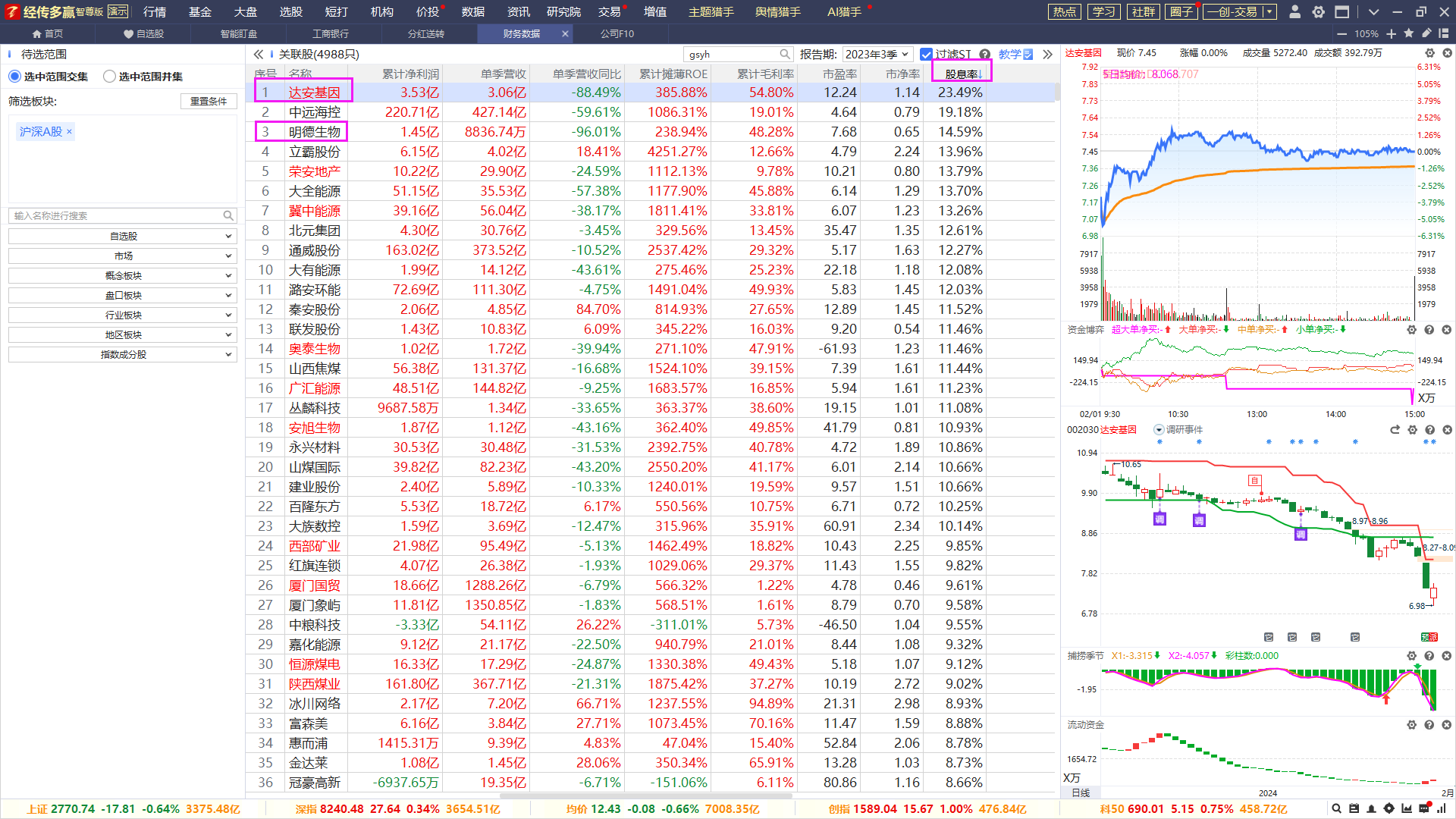Open the AI猎手 menu
Screen dimensions: 1456x819
(844, 11)
